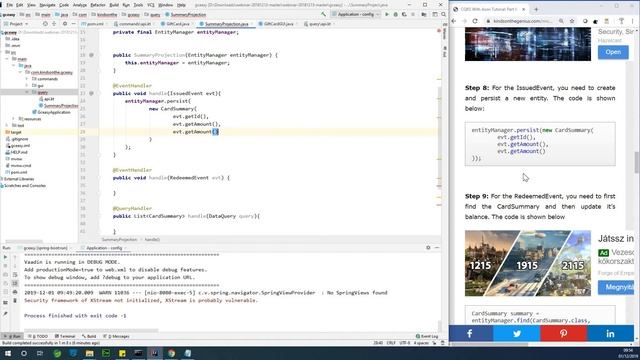Select pom.xml in the project tree
Screen dimensions: 640x360
click(x=16, y=172)
